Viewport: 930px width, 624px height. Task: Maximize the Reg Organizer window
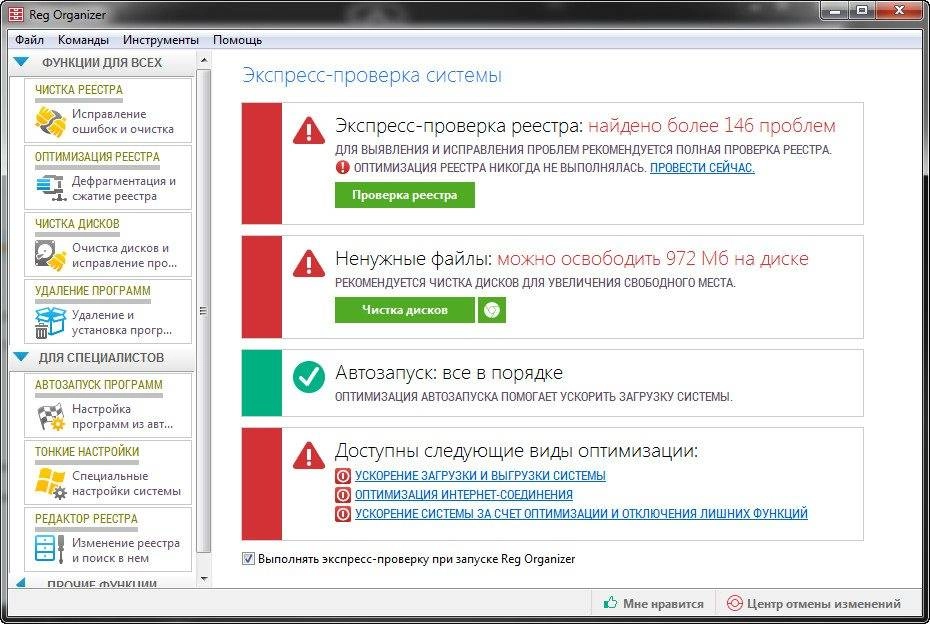coord(862,11)
